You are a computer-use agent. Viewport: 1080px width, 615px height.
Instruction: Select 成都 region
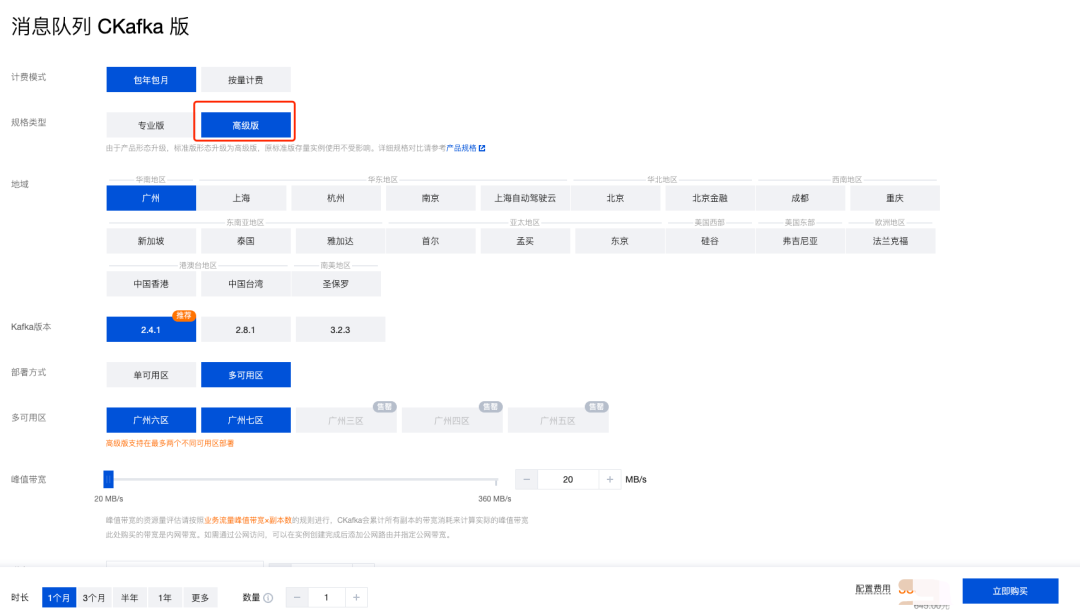coord(800,198)
